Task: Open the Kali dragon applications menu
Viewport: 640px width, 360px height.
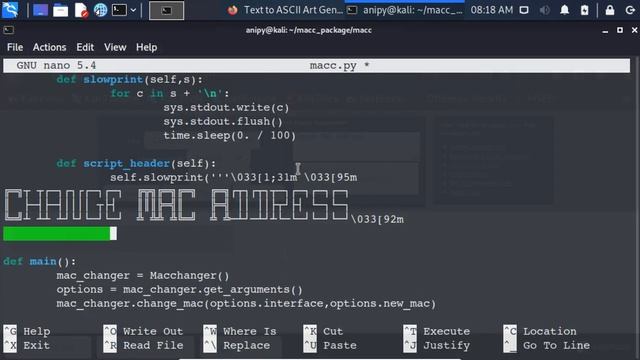Action: click(x=10, y=10)
